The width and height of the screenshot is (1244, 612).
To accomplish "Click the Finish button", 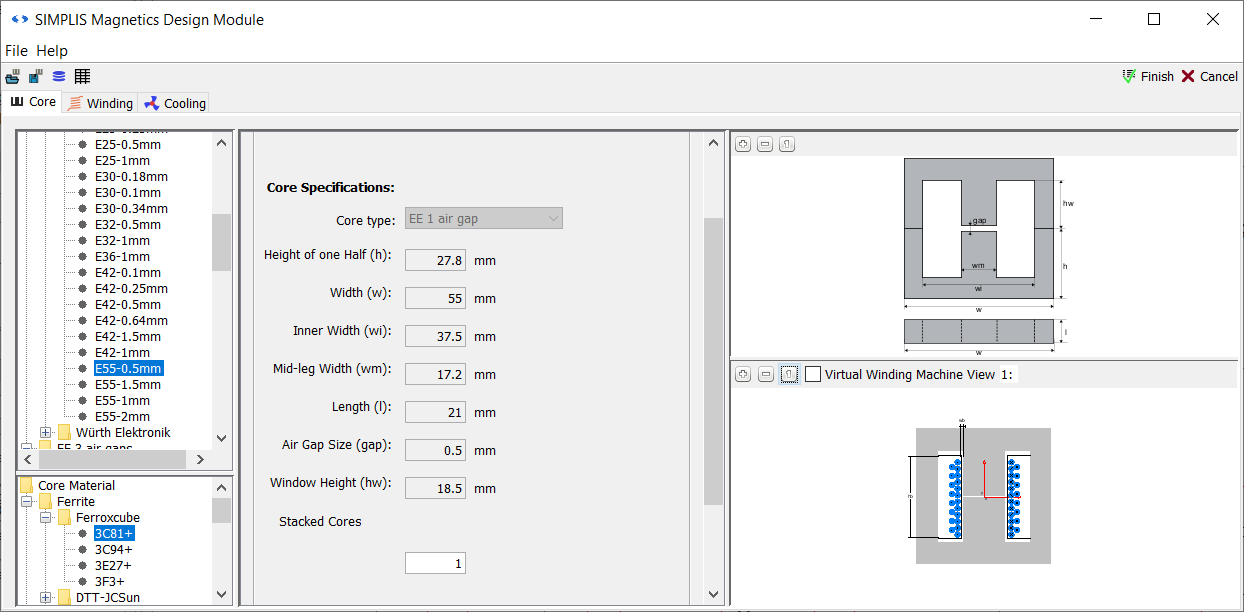I will pyautogui.click(x=1148, y=77).
